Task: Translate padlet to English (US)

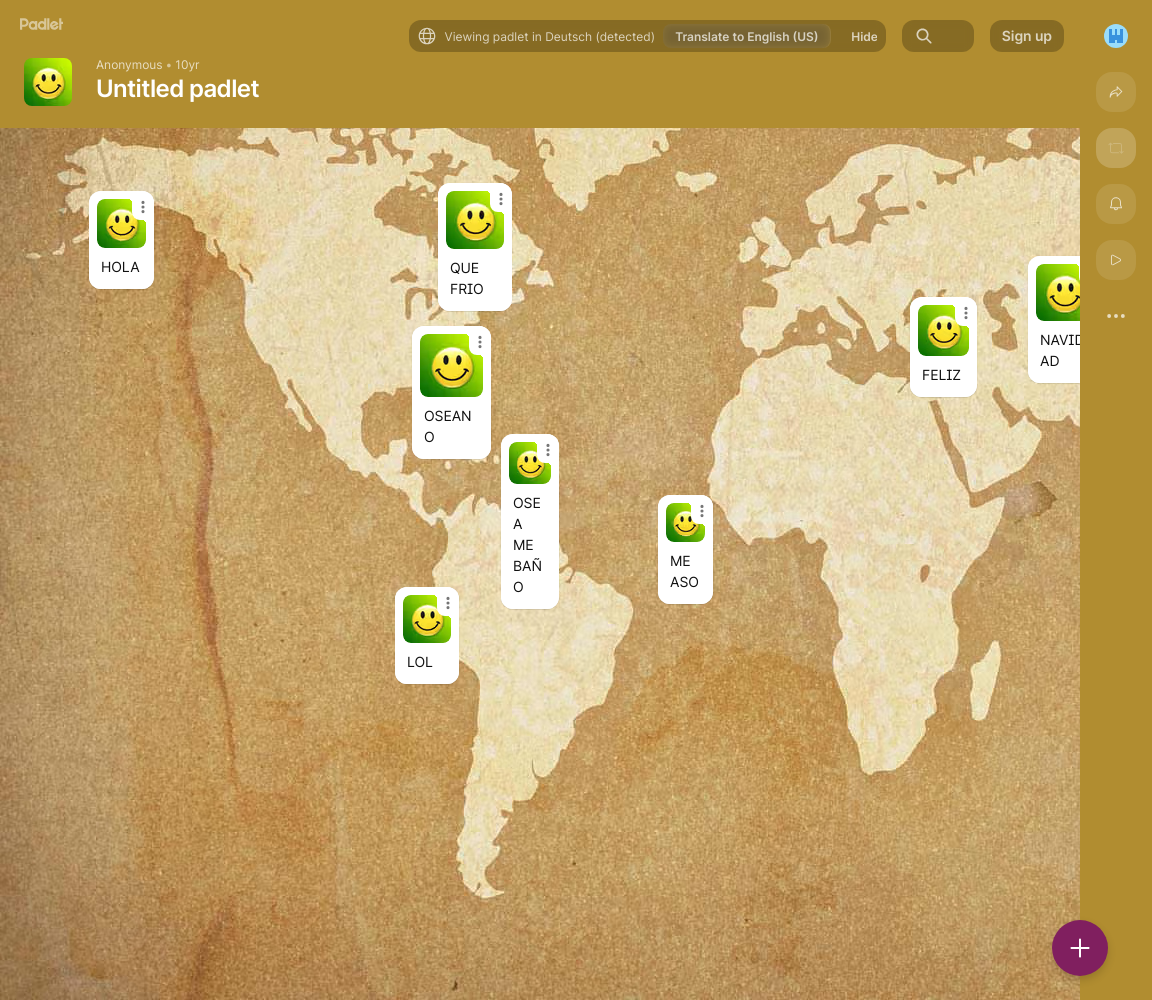Action: pos(746,36)
